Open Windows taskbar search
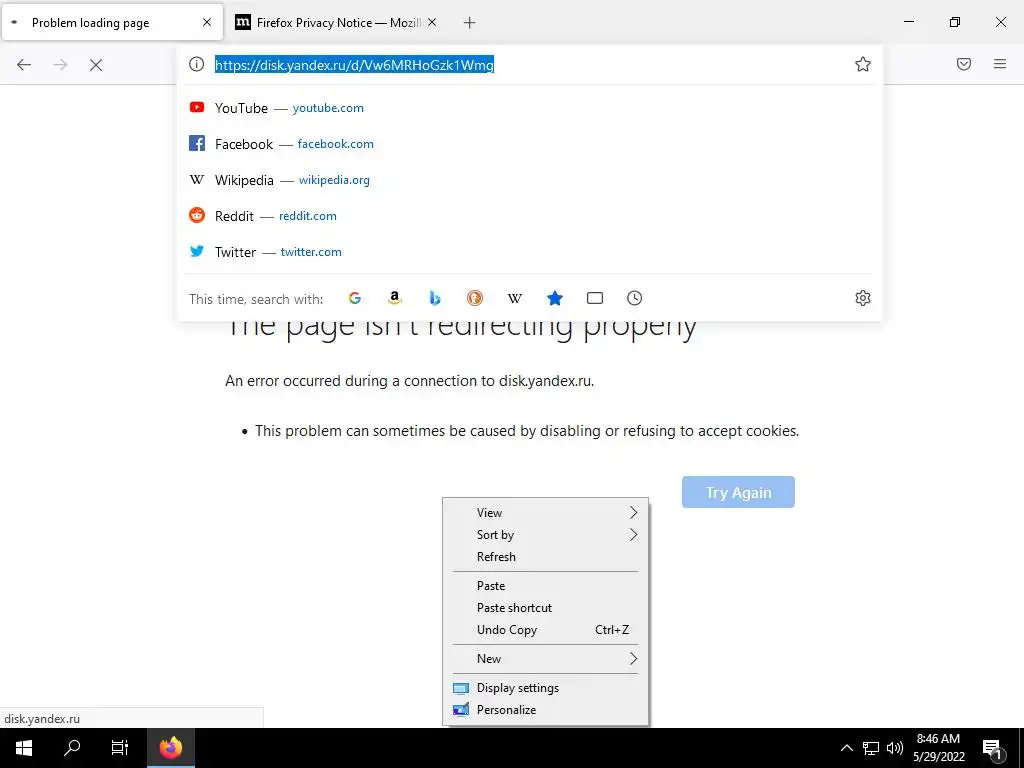 [72, 748]
